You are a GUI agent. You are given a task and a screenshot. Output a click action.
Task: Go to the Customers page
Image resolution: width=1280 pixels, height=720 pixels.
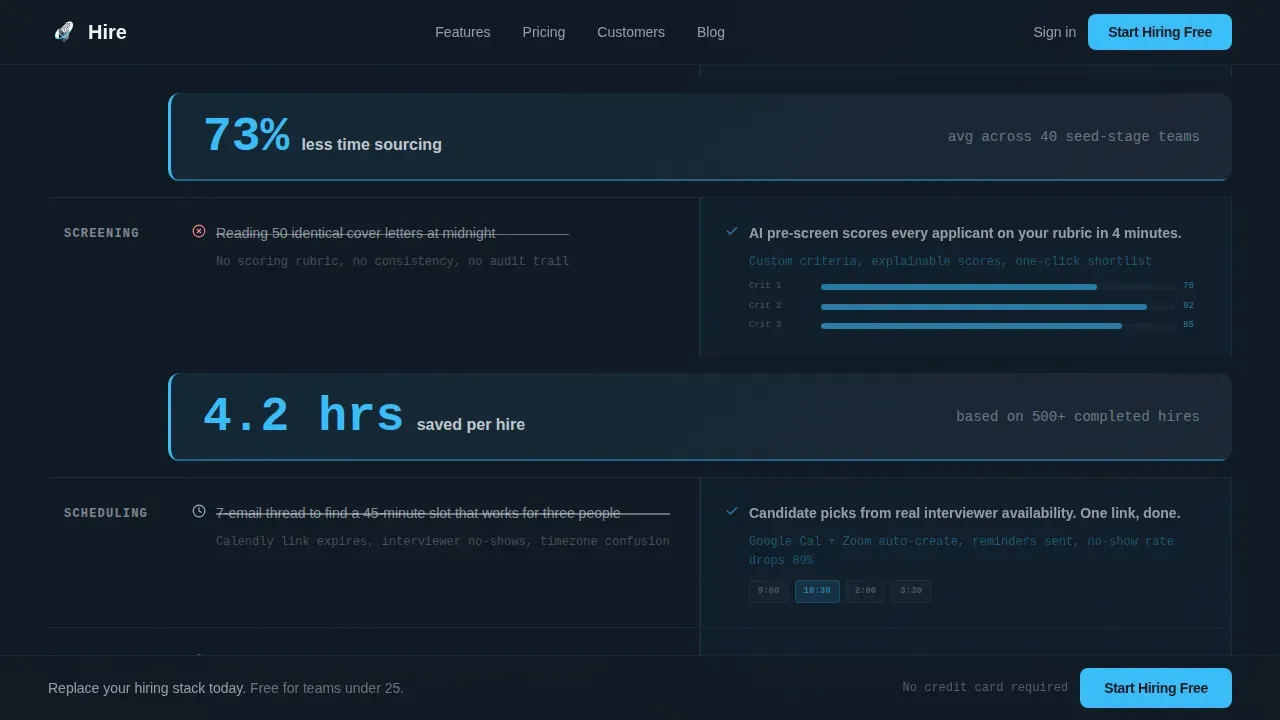click(x=631, y=32)
